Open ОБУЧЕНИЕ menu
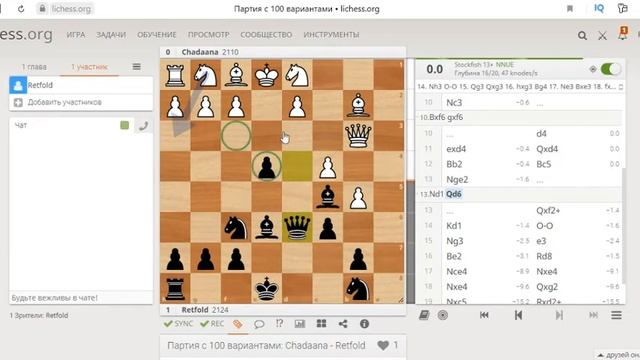 click(x=157, y=35)
